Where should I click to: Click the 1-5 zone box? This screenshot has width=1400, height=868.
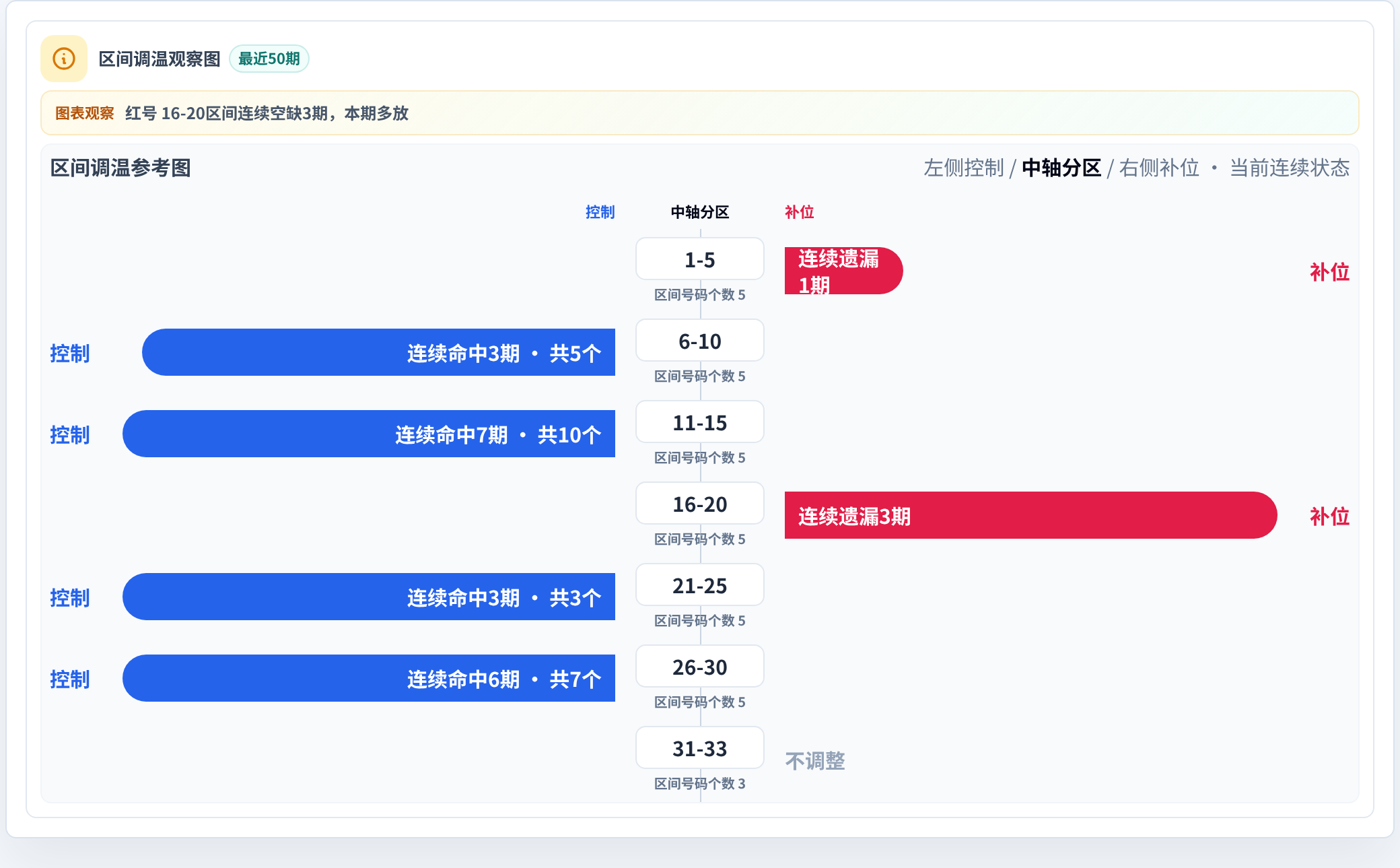coord(700,259)
